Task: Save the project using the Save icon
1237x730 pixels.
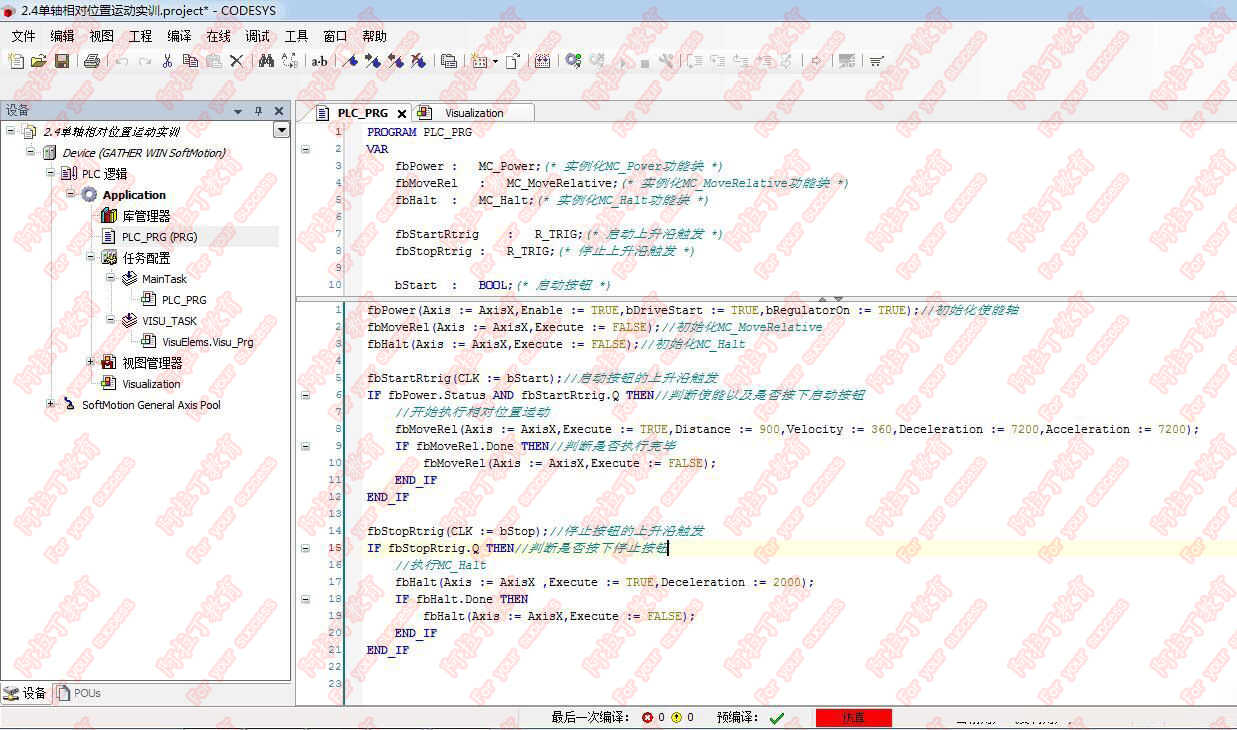Action: coord(64,61)
